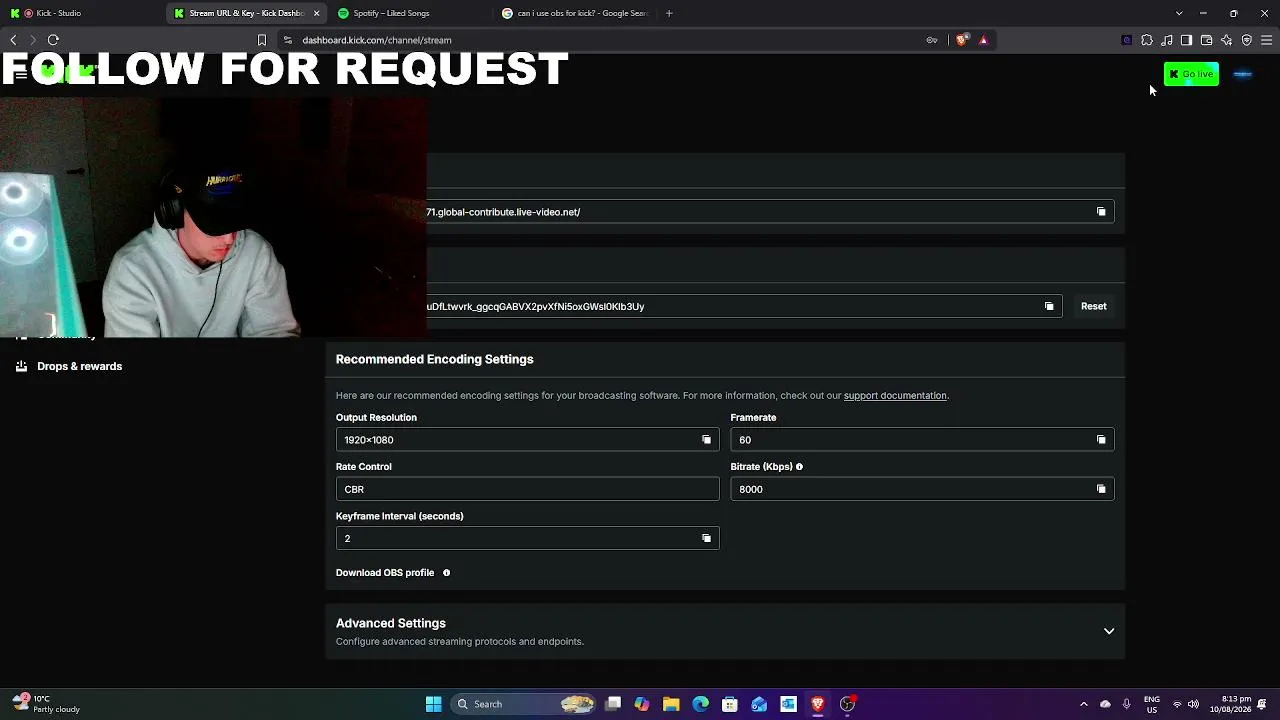This screenshot has height=720, width=1280.
Task: Copy the Keyframe Interval value
Action: coord(706,538)
